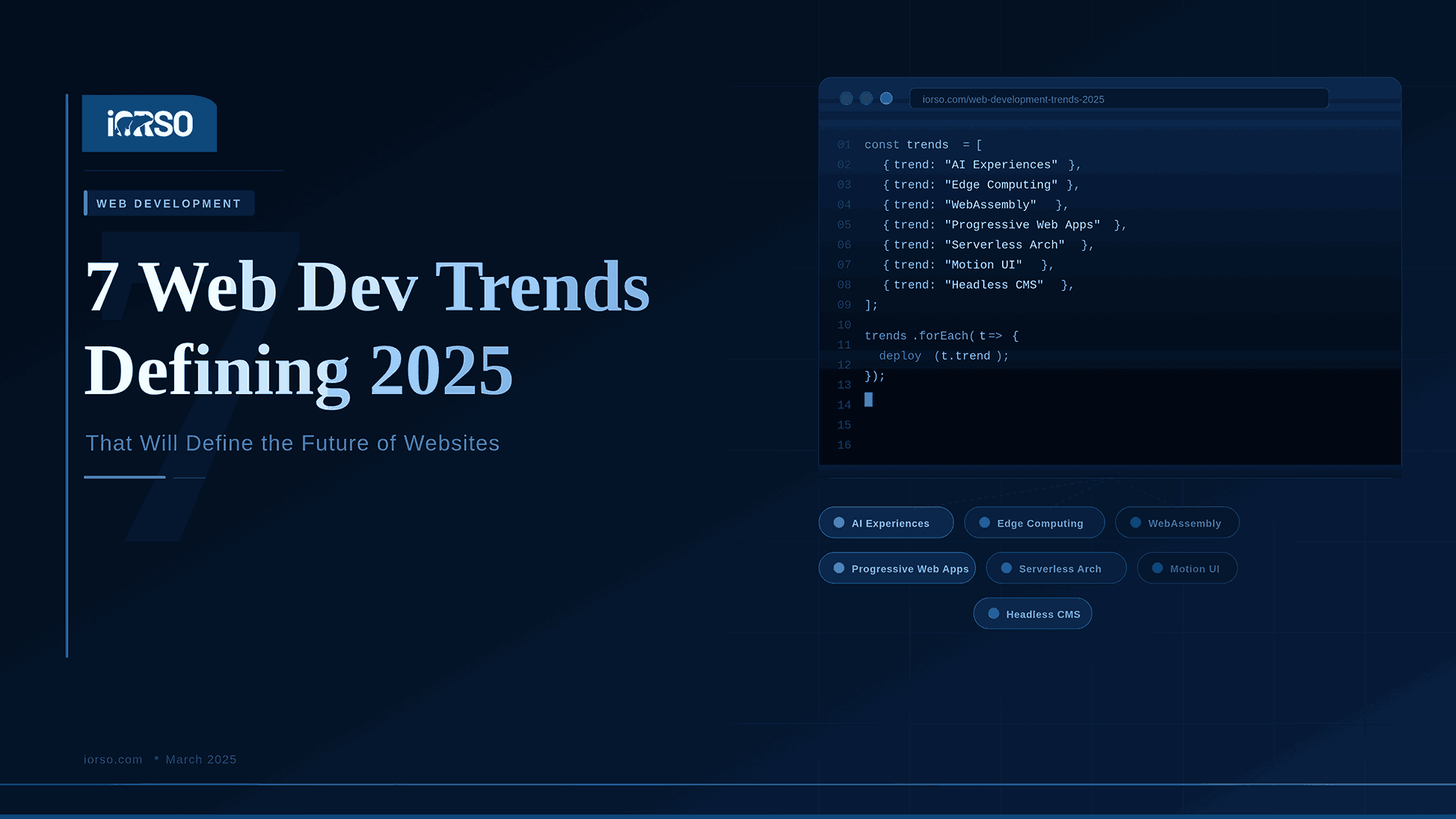Viewport: 1456px width, 819px height.
Task: Click the March 2025 date text
Action: [200, 759]
